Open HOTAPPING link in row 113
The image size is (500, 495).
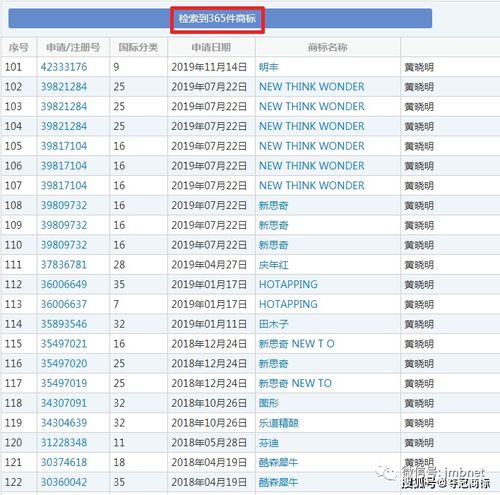click(x=288, y=304)
